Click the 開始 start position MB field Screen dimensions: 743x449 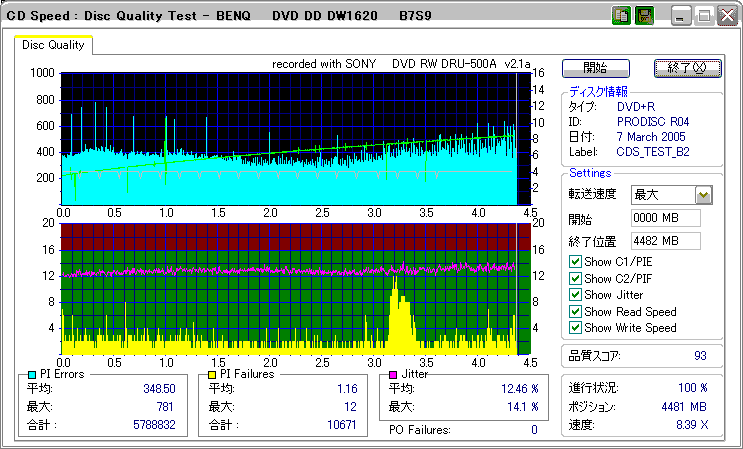(664, 218)
